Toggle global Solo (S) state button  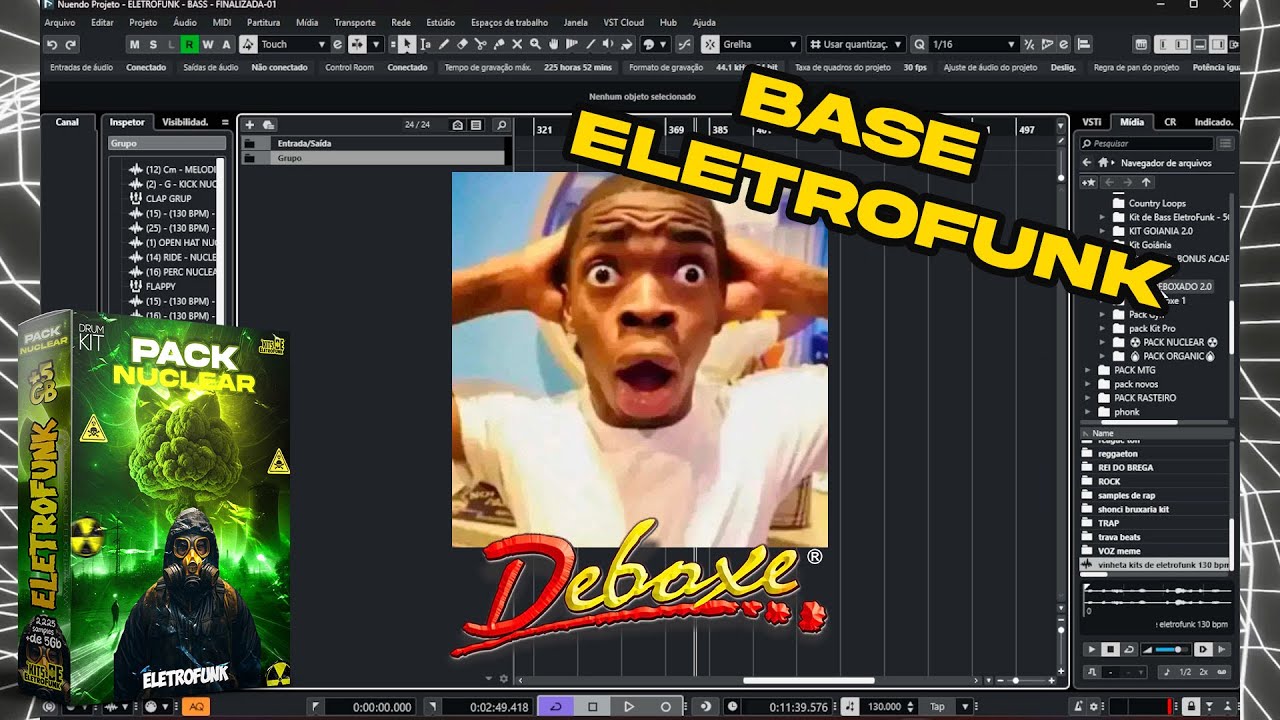coord(153,44)
